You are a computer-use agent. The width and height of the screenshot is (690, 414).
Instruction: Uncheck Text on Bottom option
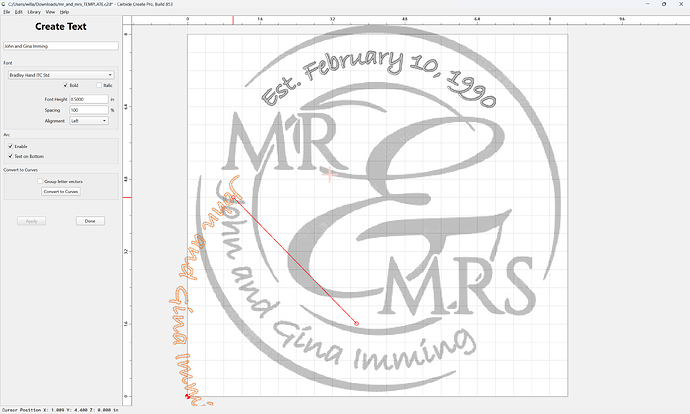tap(11, 156)
